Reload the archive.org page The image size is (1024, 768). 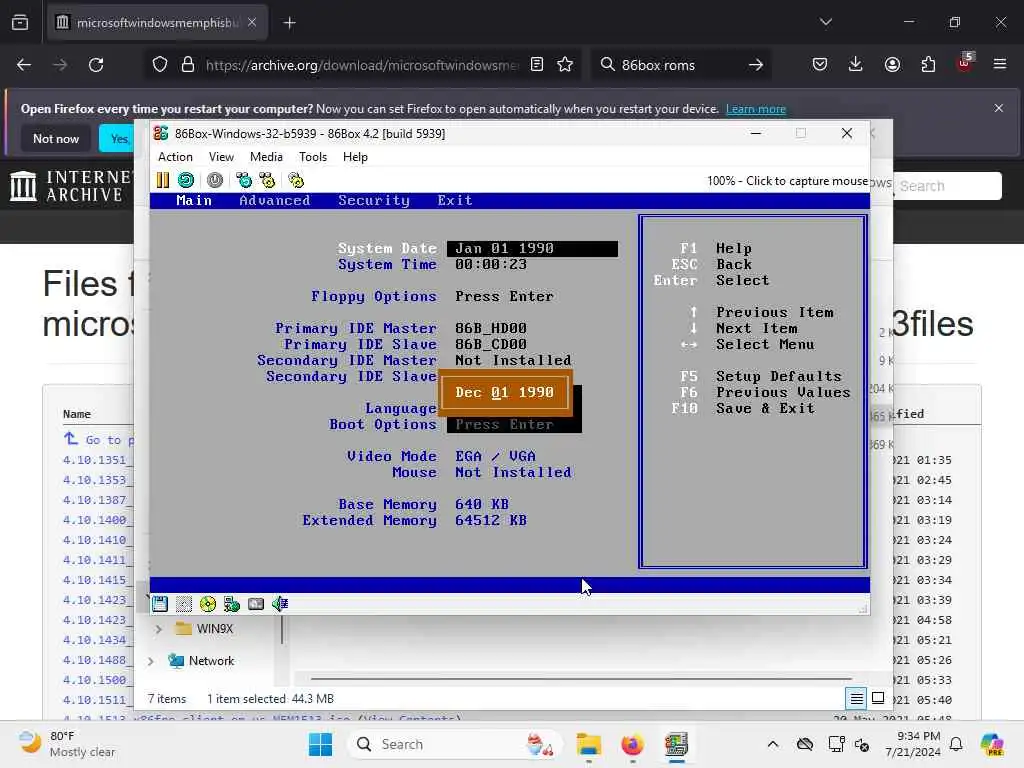click(96, 65)
